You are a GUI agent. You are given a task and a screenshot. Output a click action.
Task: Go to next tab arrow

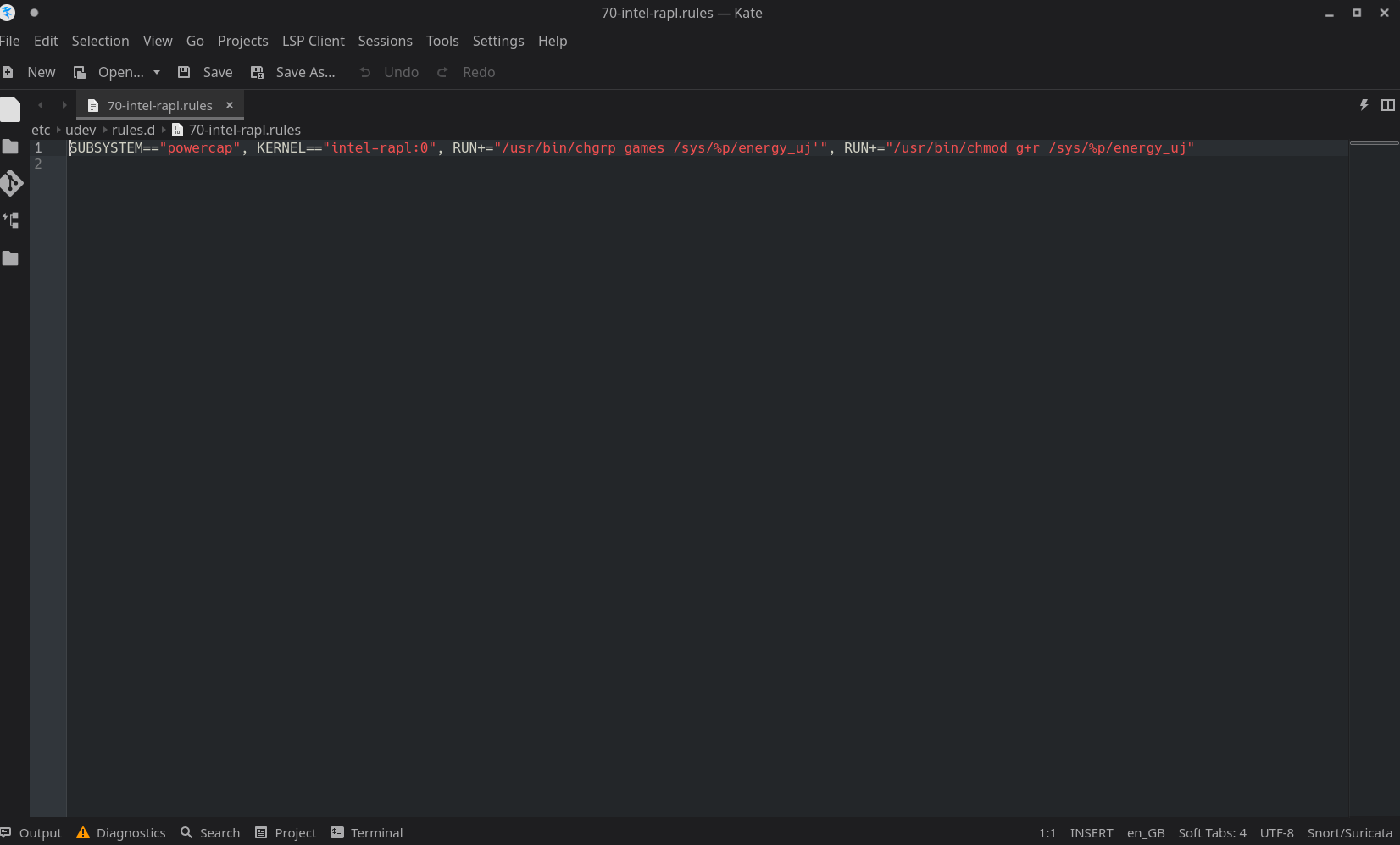64,105
